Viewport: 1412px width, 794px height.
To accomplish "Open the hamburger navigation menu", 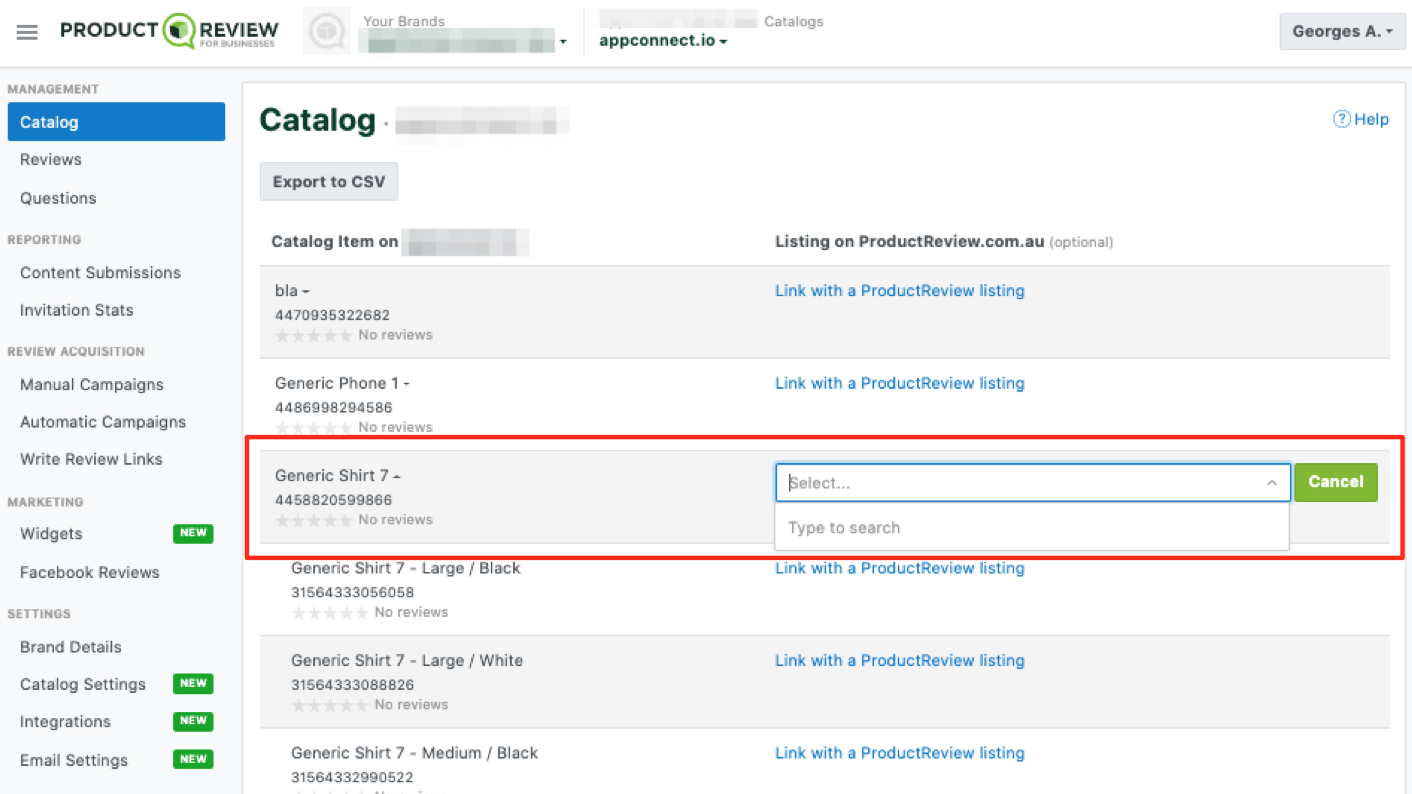I will (x=27, y=32).
